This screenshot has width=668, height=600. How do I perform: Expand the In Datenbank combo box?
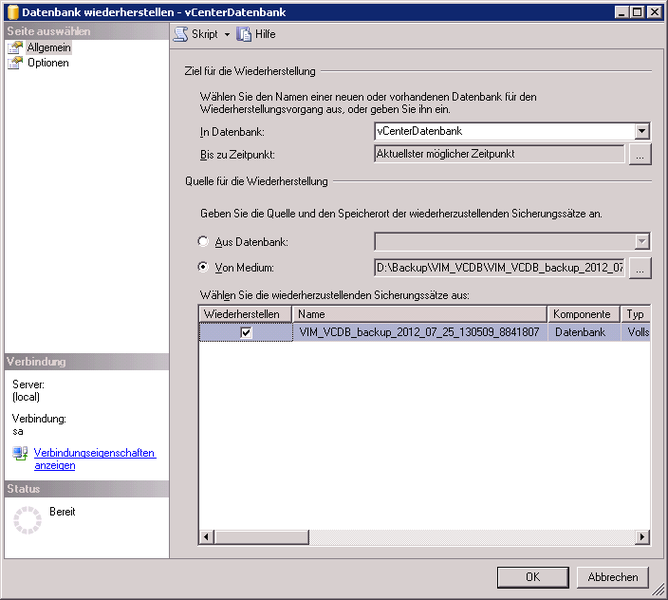pyautogui.click(x=642, y=131)
